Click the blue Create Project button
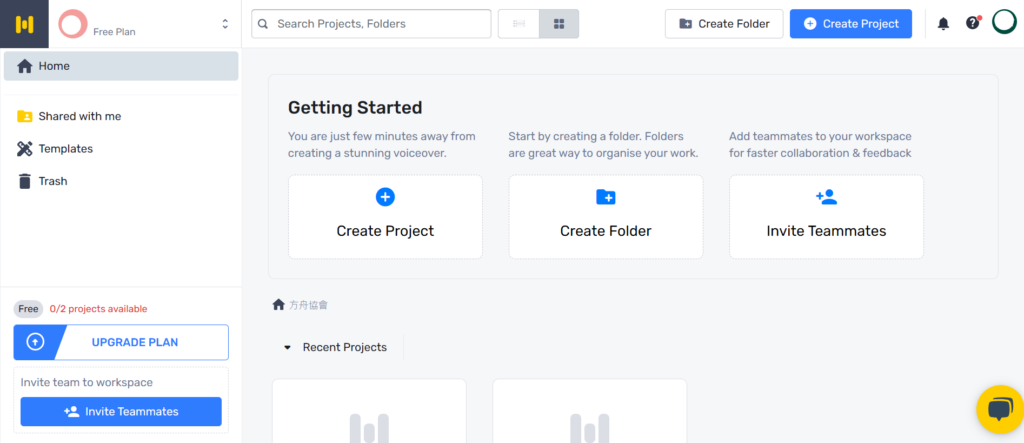The image size is (1024, 443). [x=850, y=24]
